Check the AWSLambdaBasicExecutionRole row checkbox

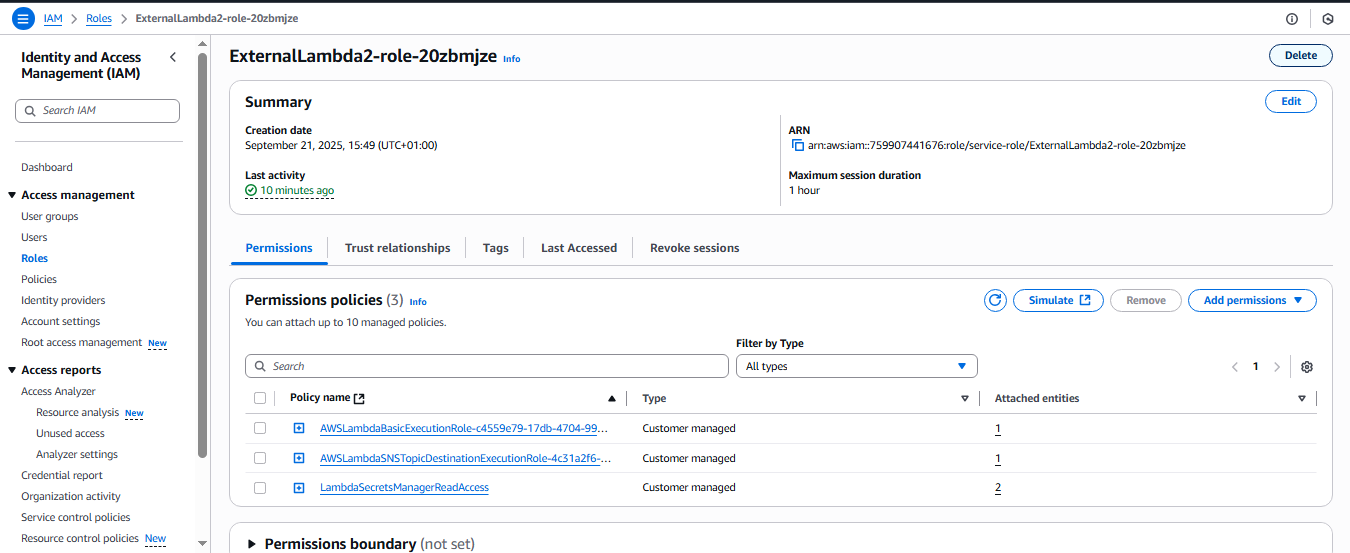260,428
